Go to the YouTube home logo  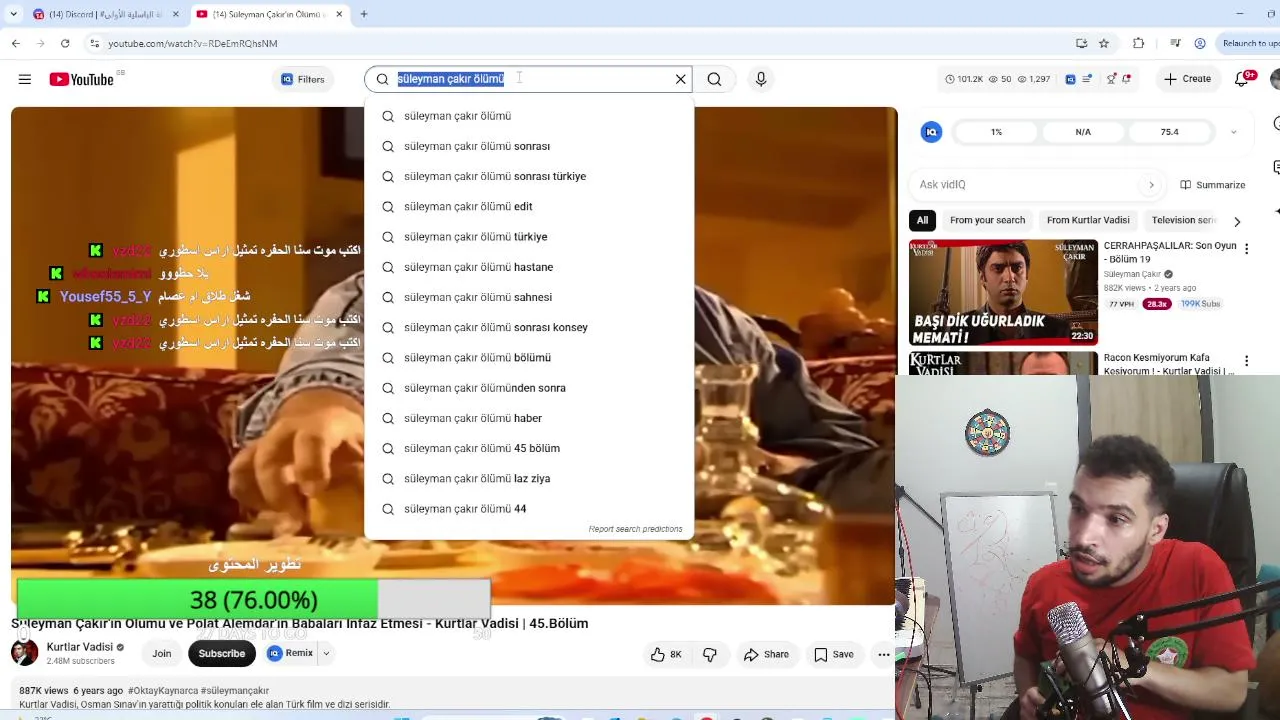tap(81, 79)
